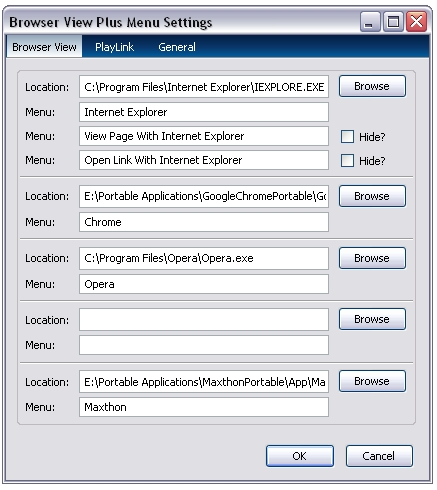The image size is (437, 490).
Task: Cancel the menu settings dialog
Action: pos(379,456)
